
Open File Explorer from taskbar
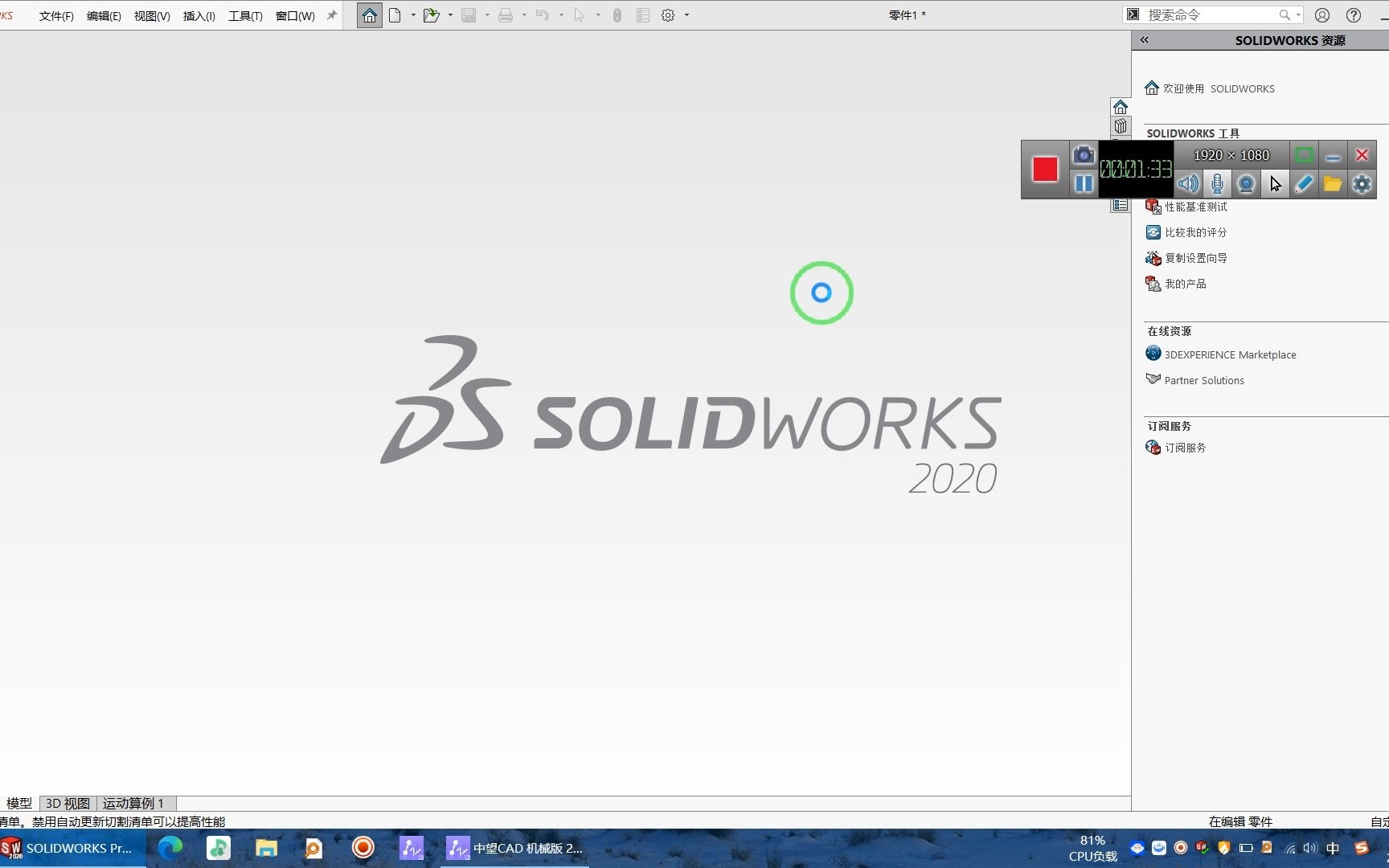click(266, 848)
